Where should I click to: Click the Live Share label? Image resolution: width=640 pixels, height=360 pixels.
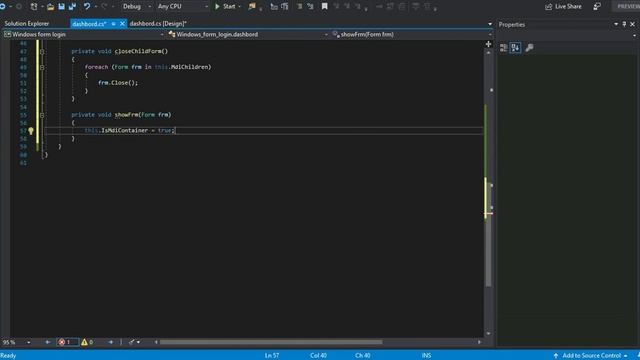(x=568, y=7)
